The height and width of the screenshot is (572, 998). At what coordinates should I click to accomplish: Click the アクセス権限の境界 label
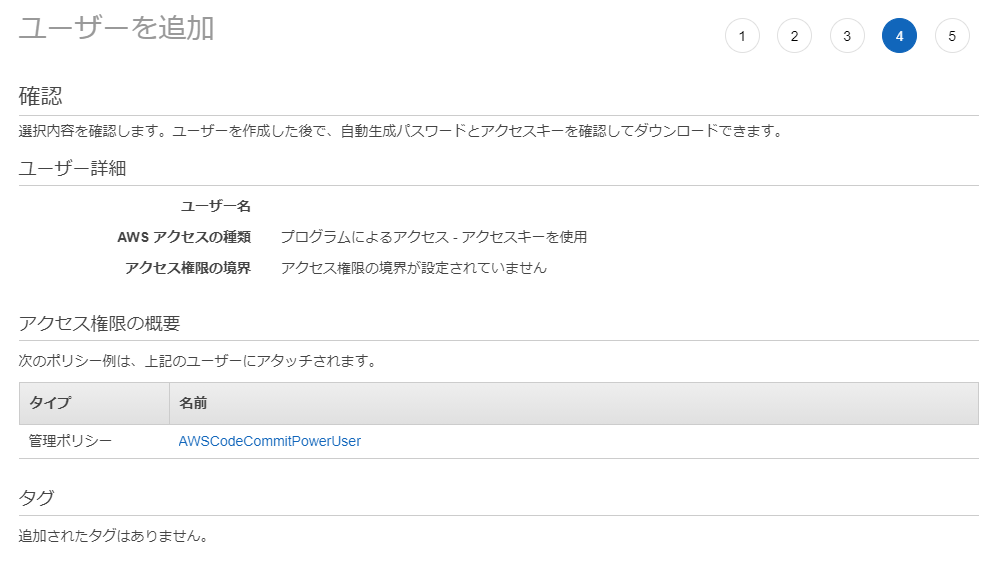click(x=188, y=268)
